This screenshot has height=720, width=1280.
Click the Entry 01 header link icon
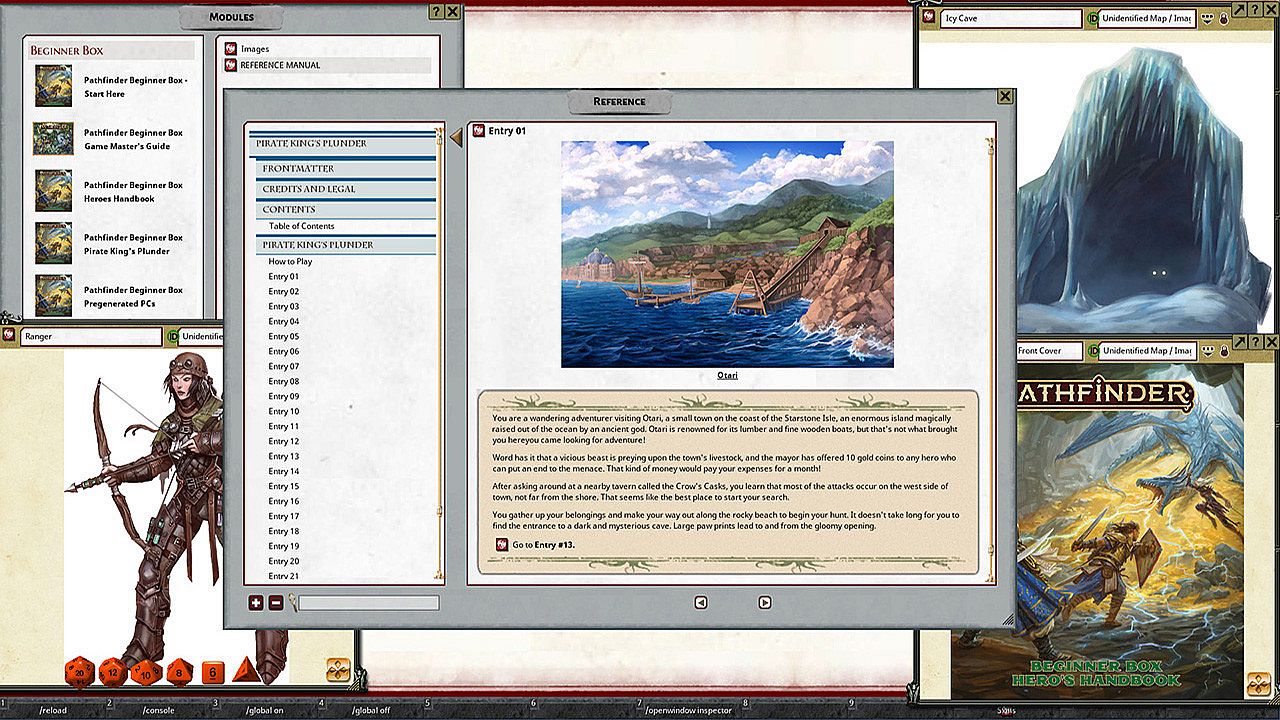478,131
